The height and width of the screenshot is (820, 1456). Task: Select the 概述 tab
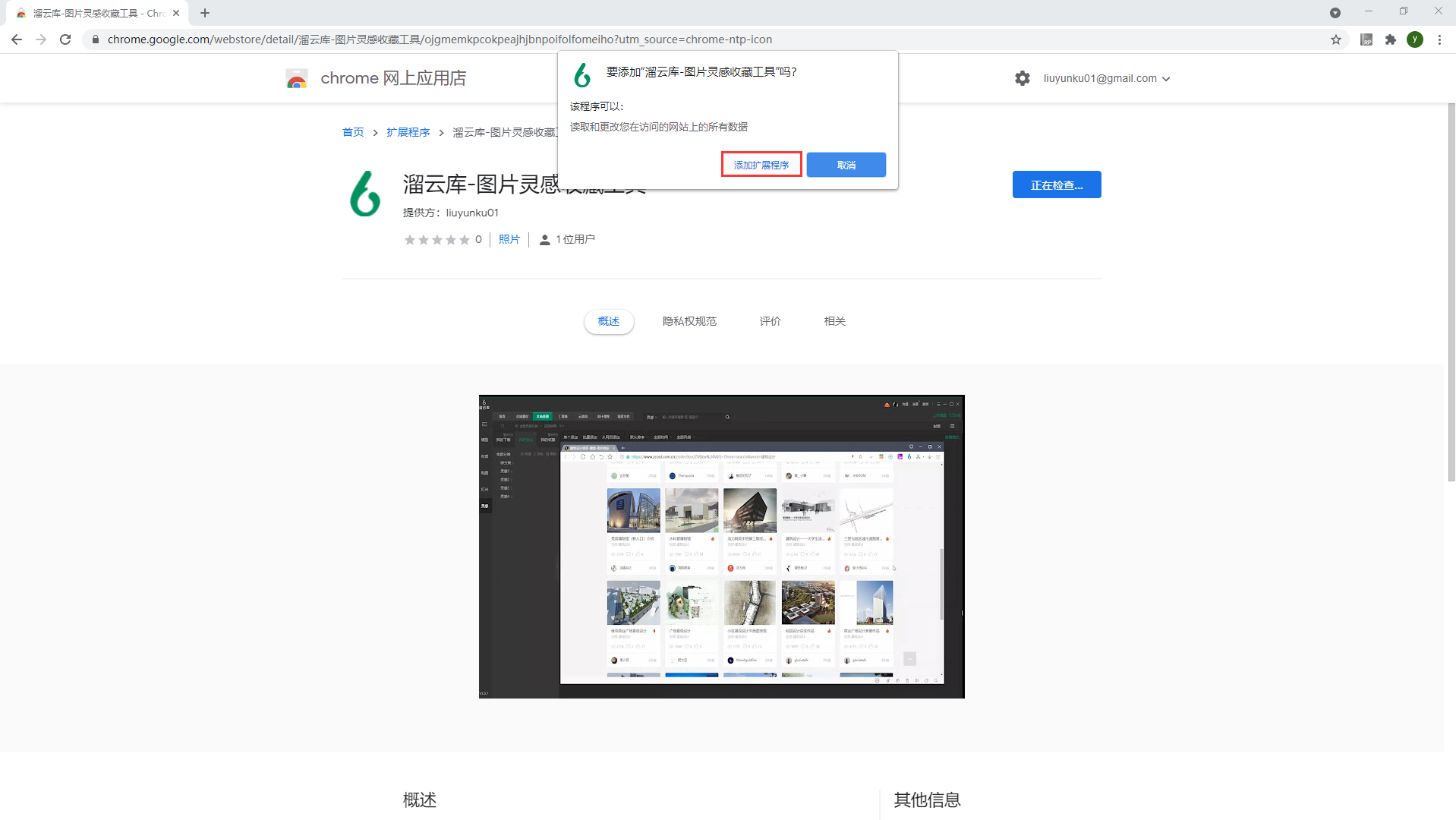609,321
